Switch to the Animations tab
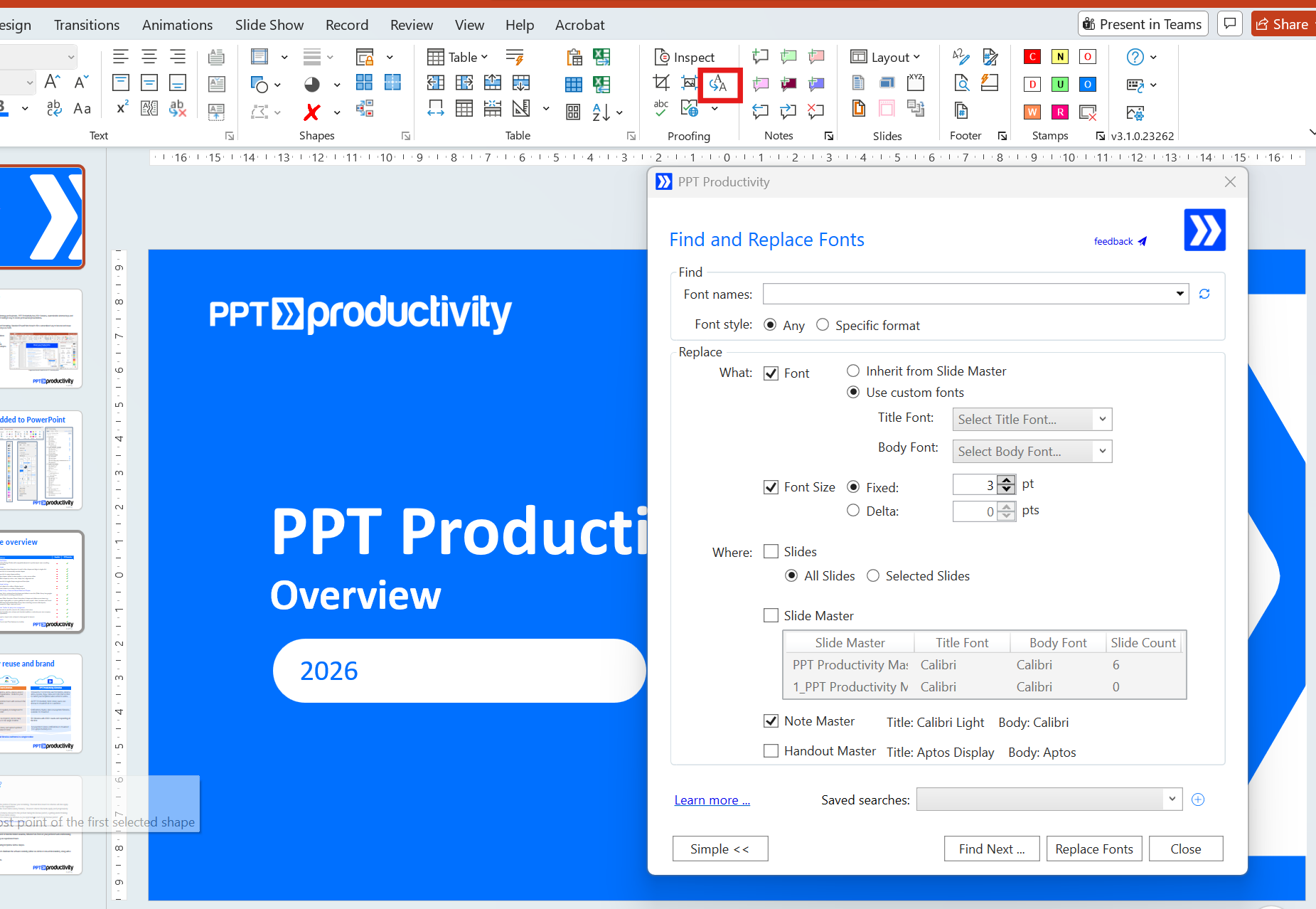The width and height of the screenshot is (1316, 909). pyautogui.click(x=177, y=25)
